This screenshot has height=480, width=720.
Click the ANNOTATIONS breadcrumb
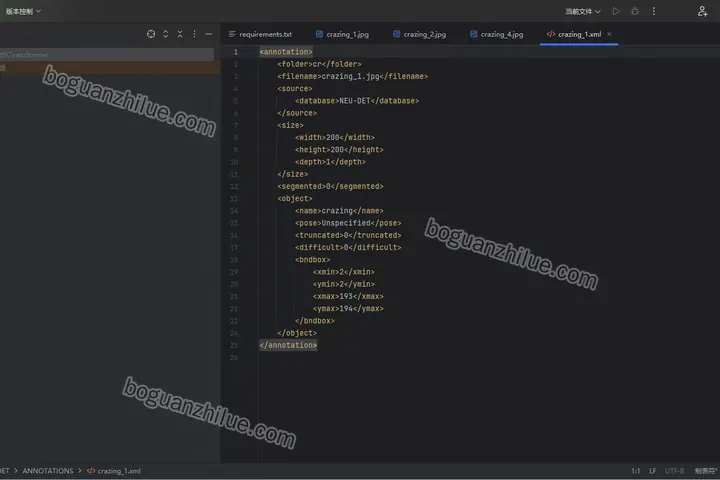(x=48, y=471)
